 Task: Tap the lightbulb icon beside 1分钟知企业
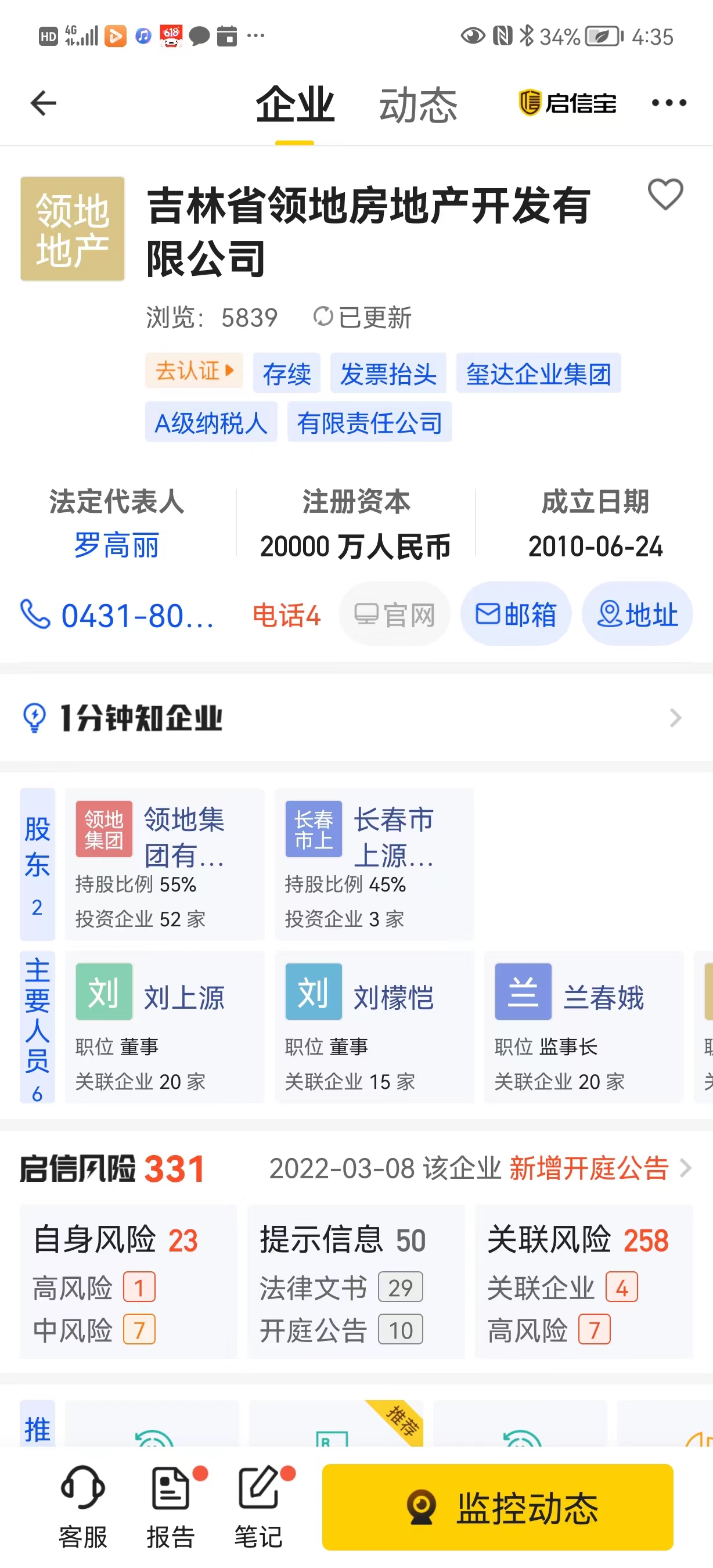coord(34,718)
